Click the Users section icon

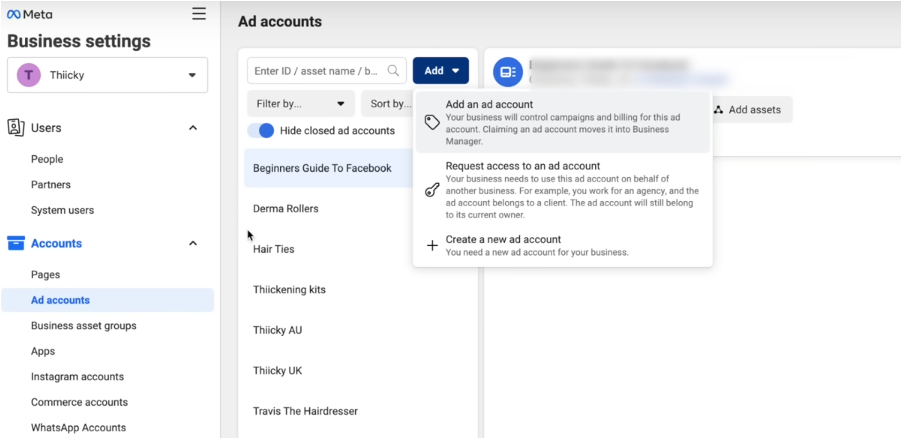tap(16, 128)
